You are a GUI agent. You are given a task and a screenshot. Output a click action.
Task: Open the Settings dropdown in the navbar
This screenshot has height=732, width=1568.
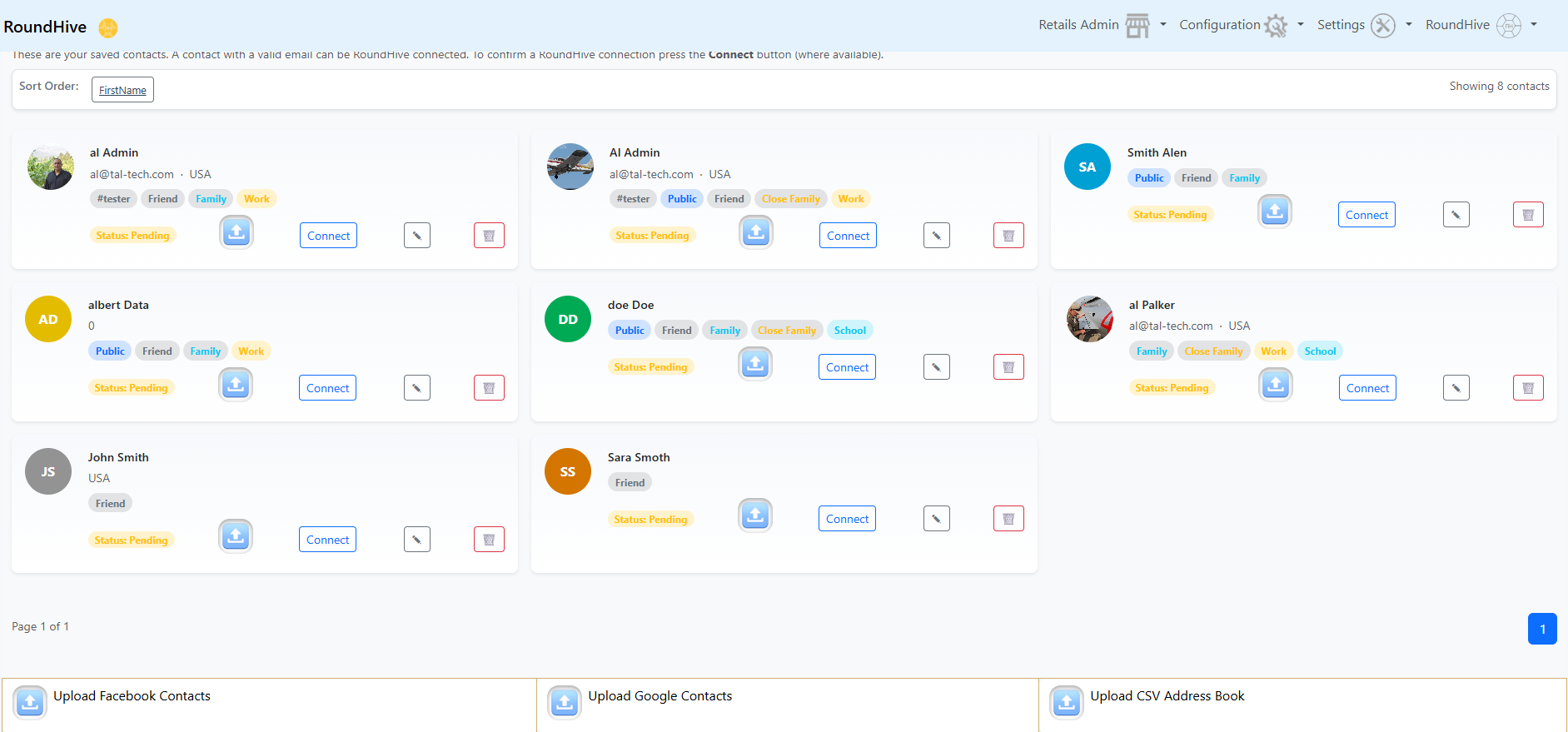1362,25
